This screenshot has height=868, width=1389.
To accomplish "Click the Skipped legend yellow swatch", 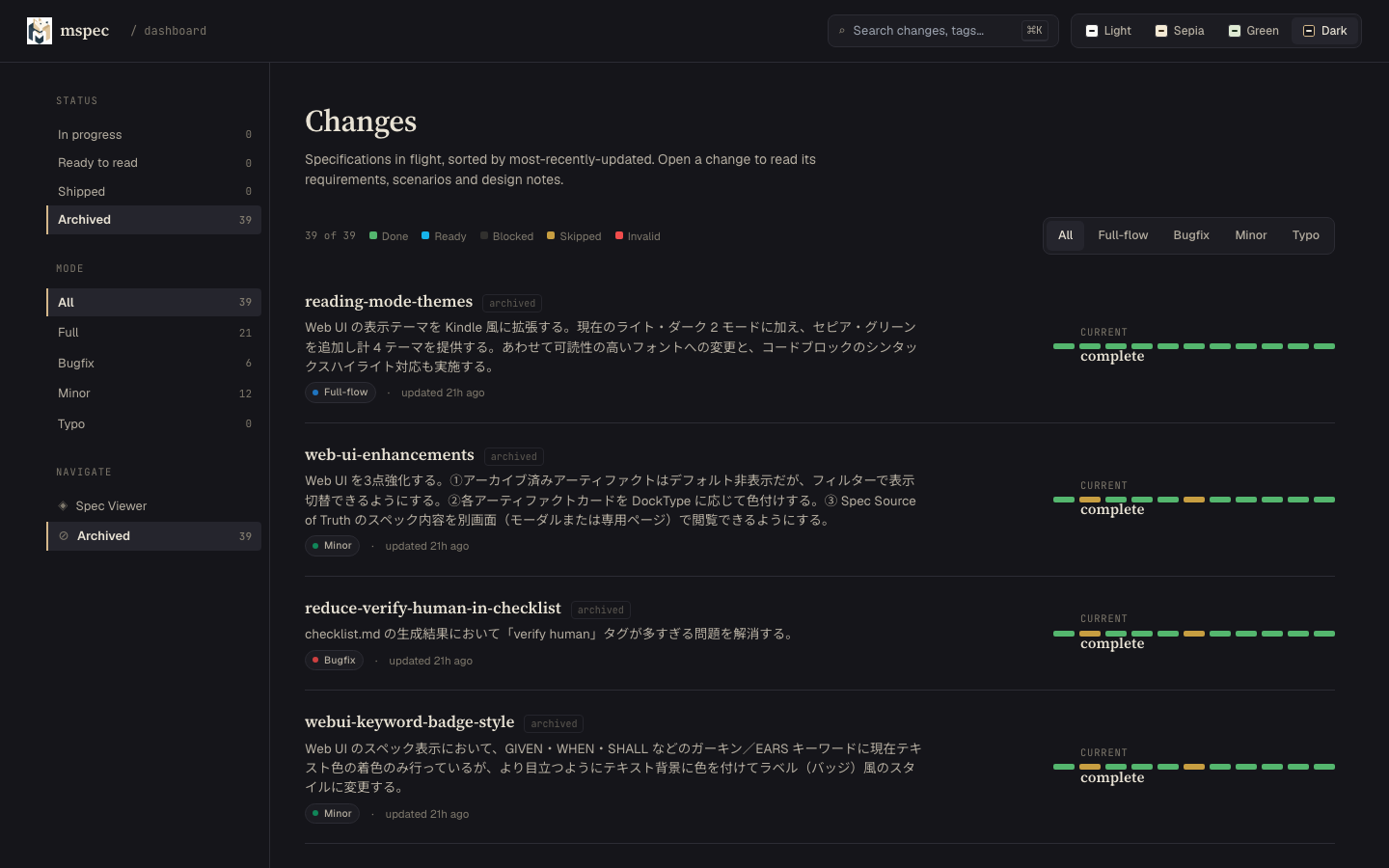I will tap(551, 235).
